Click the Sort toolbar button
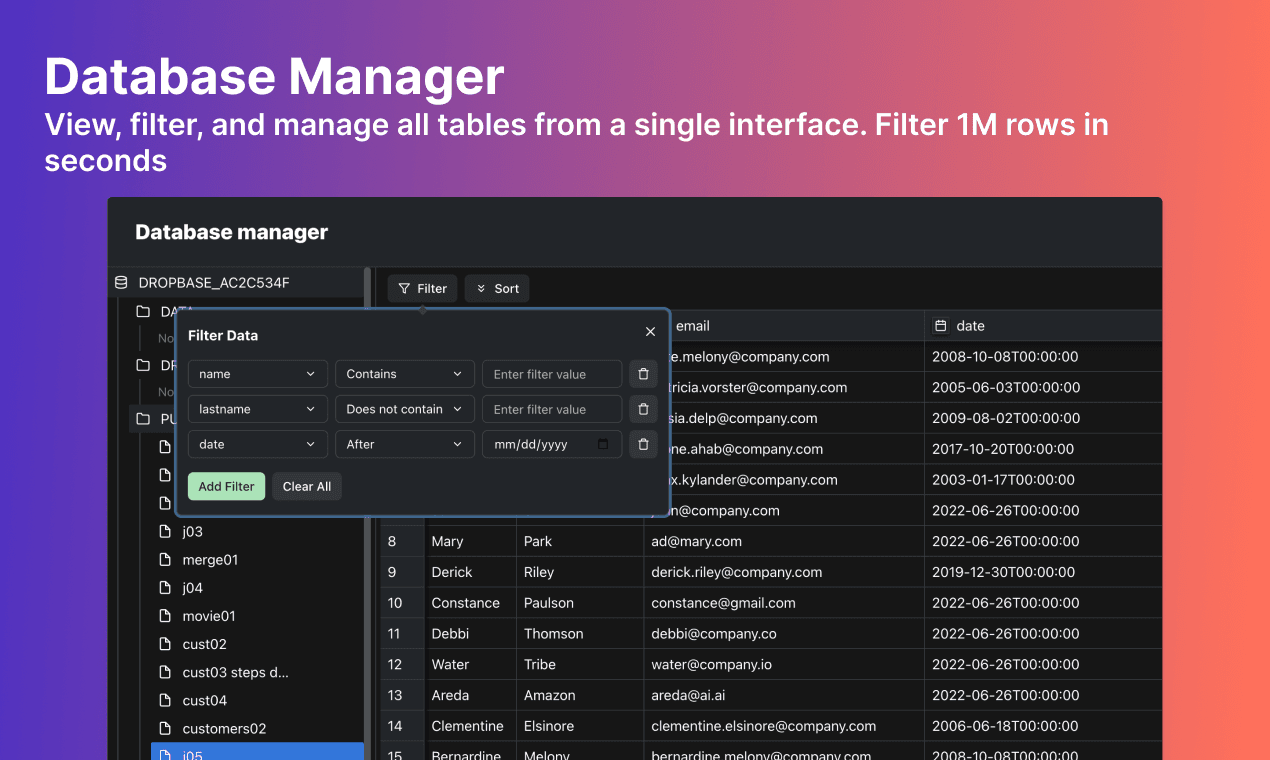1270x760 pixels. point(497,289)
